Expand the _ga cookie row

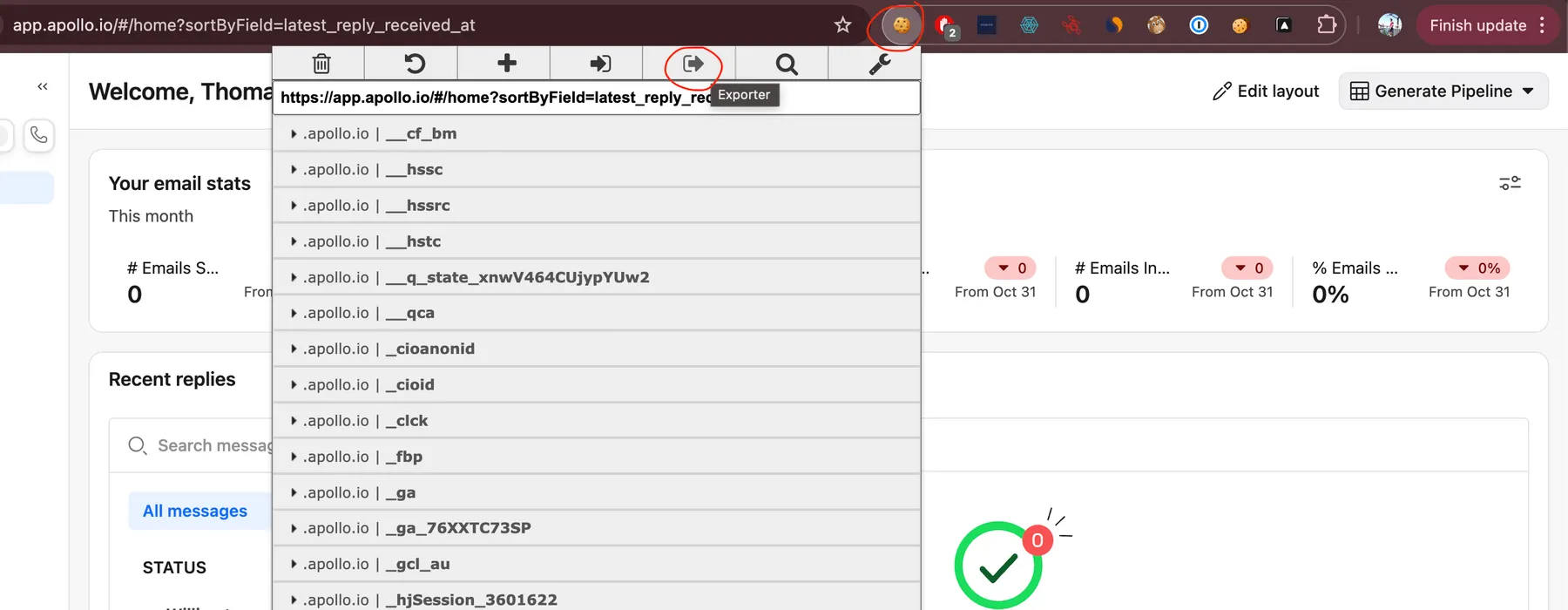pos(597,492)
